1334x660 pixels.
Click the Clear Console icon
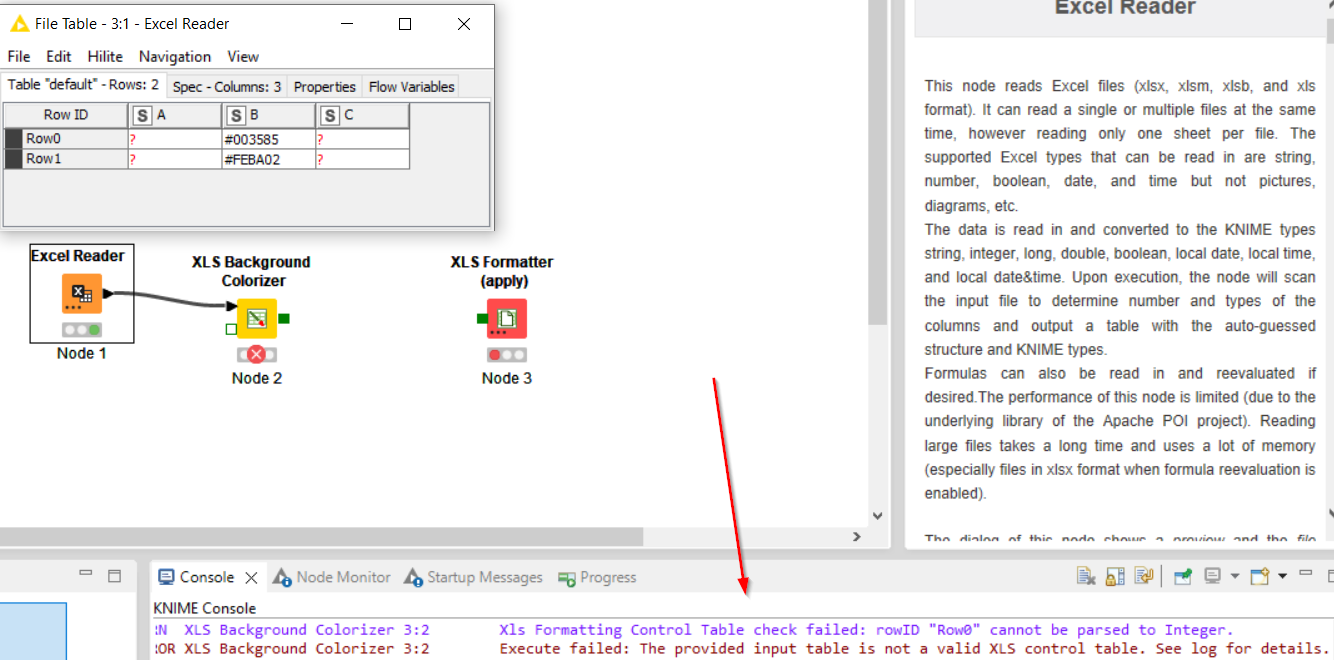[x=1086, y=576]
